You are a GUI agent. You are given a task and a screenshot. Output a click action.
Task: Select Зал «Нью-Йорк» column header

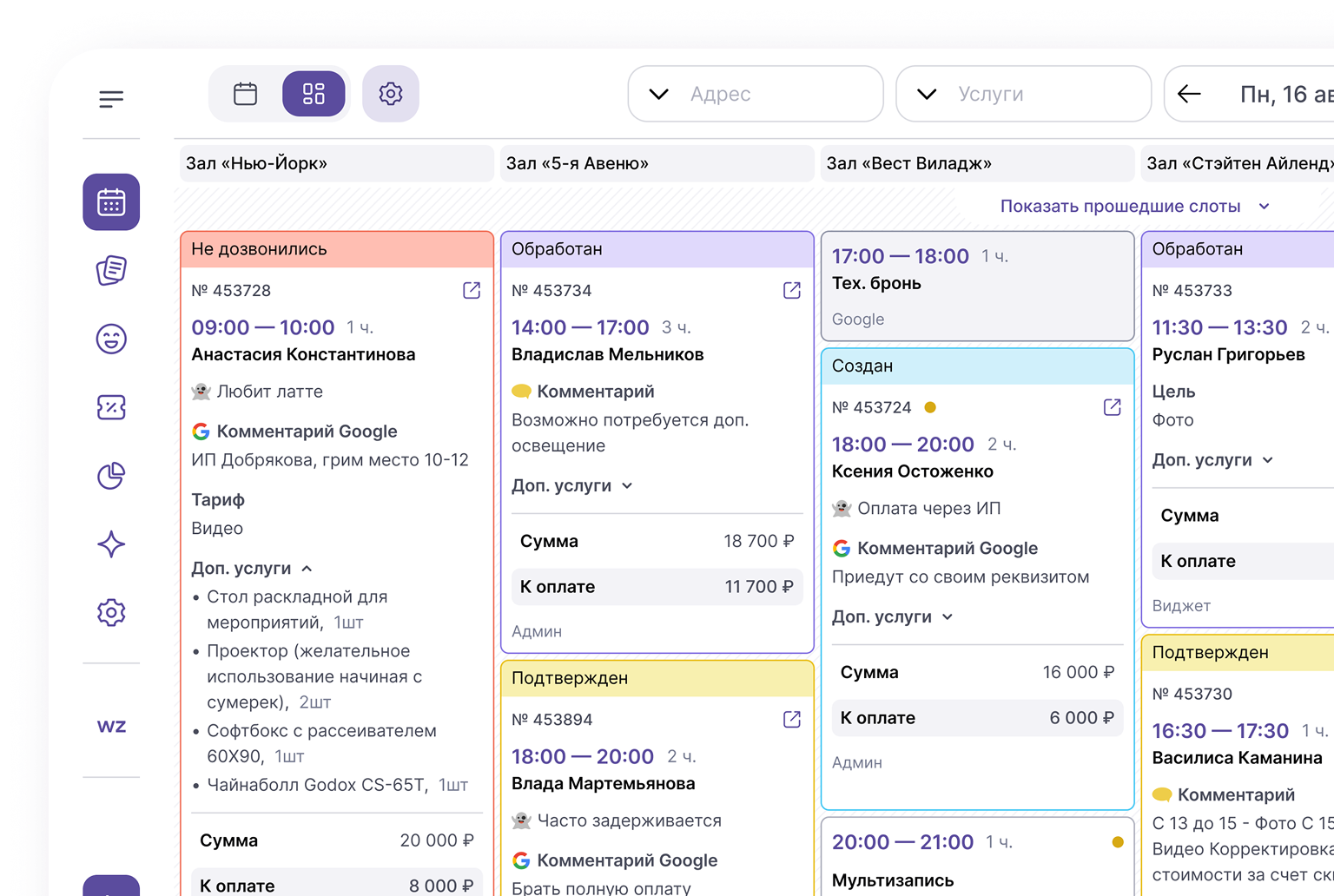[x=337, y=163]
